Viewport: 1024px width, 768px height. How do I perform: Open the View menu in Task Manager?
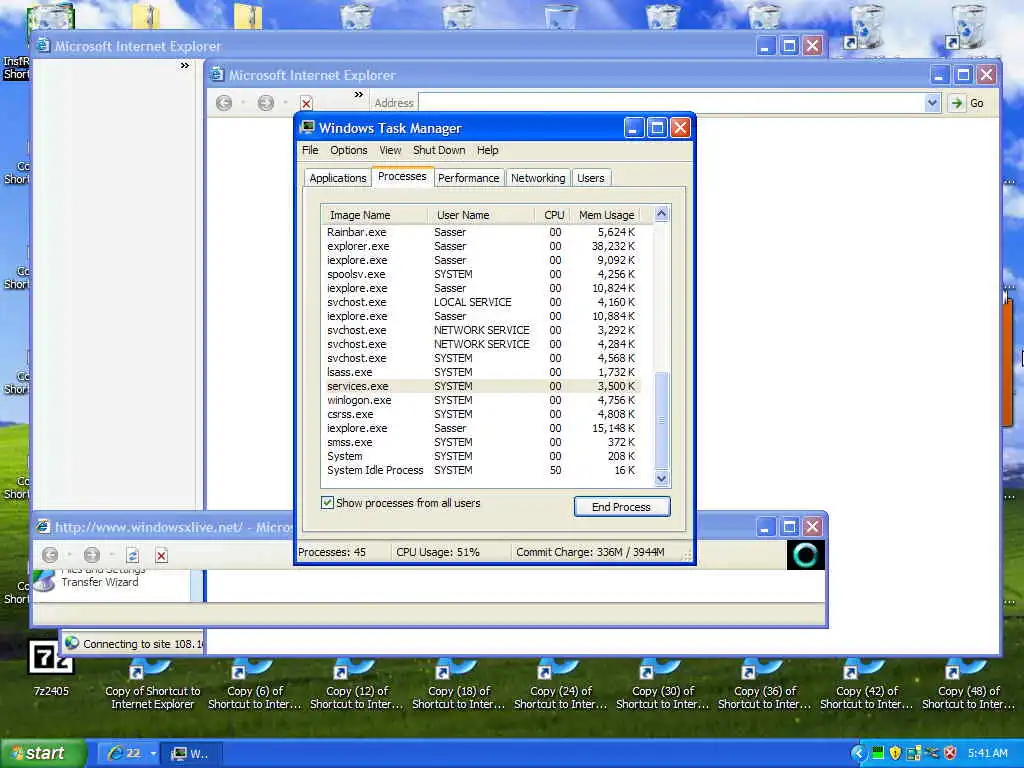tap(390, 150)
